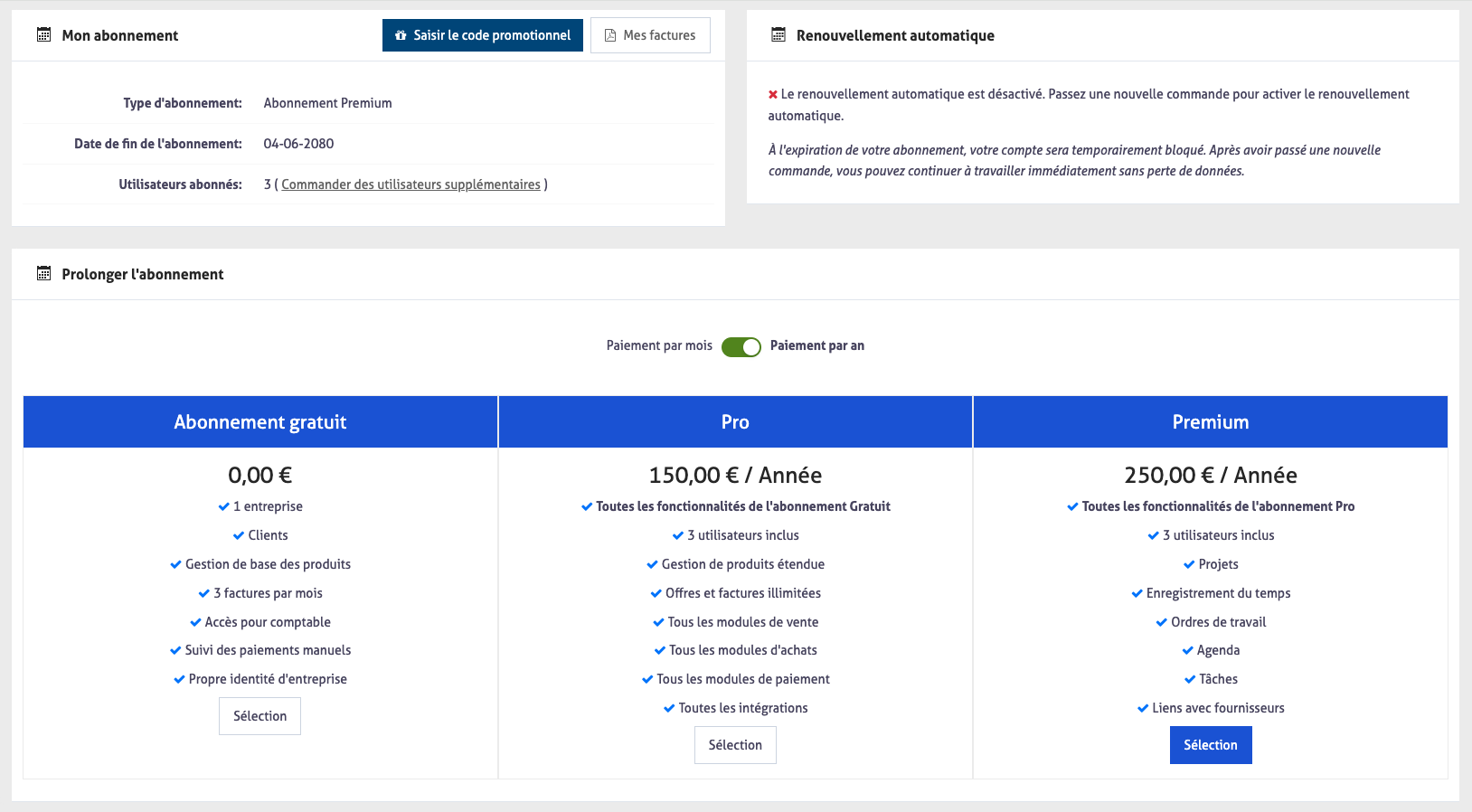Select the Paiement par an label
Viewport: 1472px width, 812px height.
816,345
